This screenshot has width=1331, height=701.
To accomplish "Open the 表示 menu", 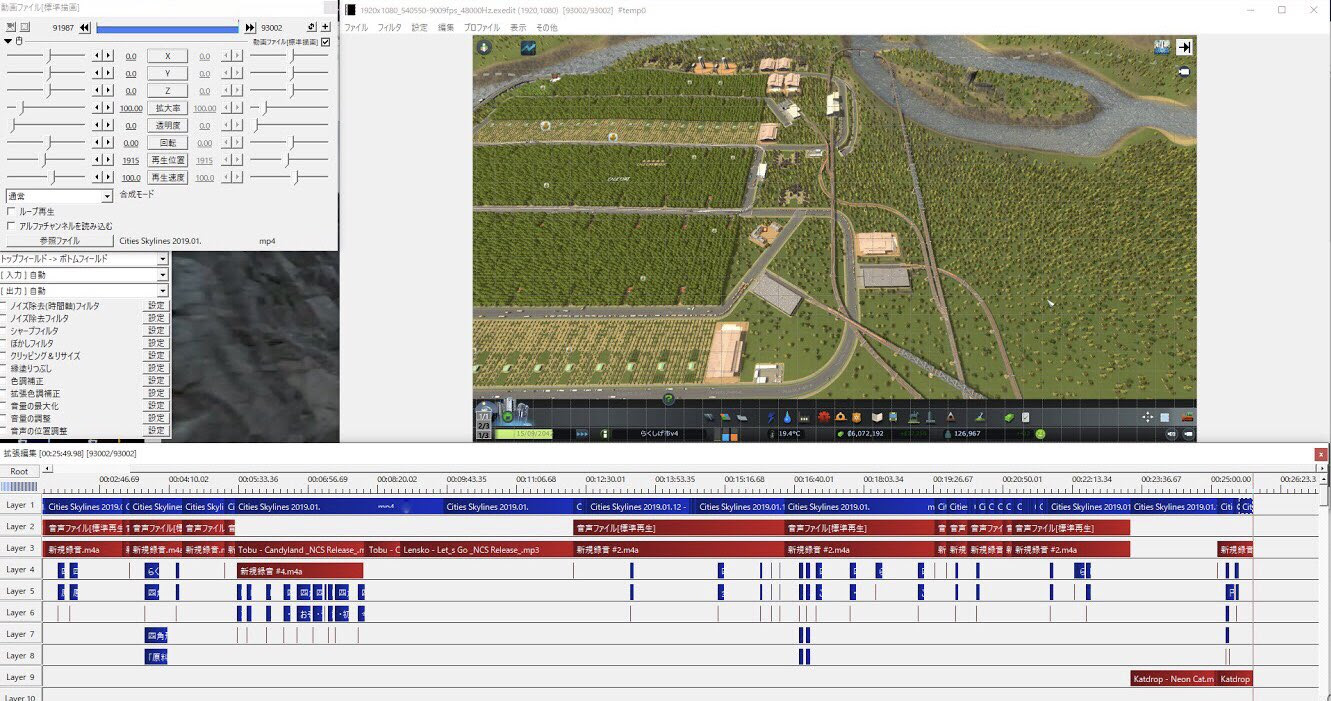I will tap(518, 28).
